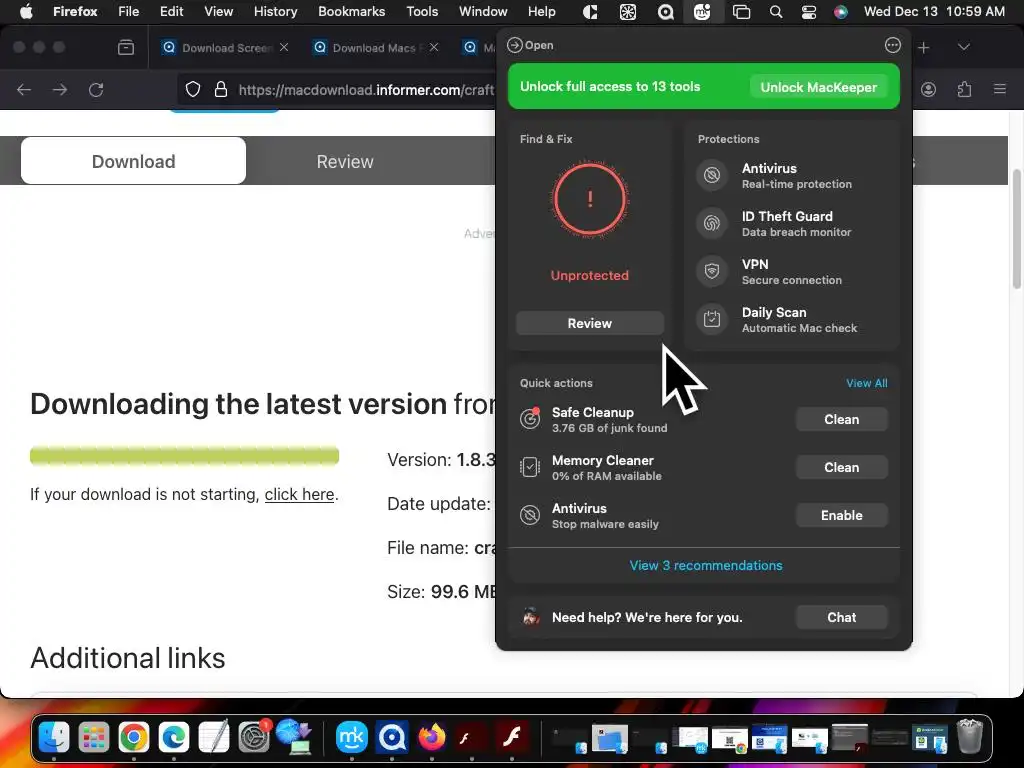
Task: Go forward to next page in Firefox
Action: point(60,89)
